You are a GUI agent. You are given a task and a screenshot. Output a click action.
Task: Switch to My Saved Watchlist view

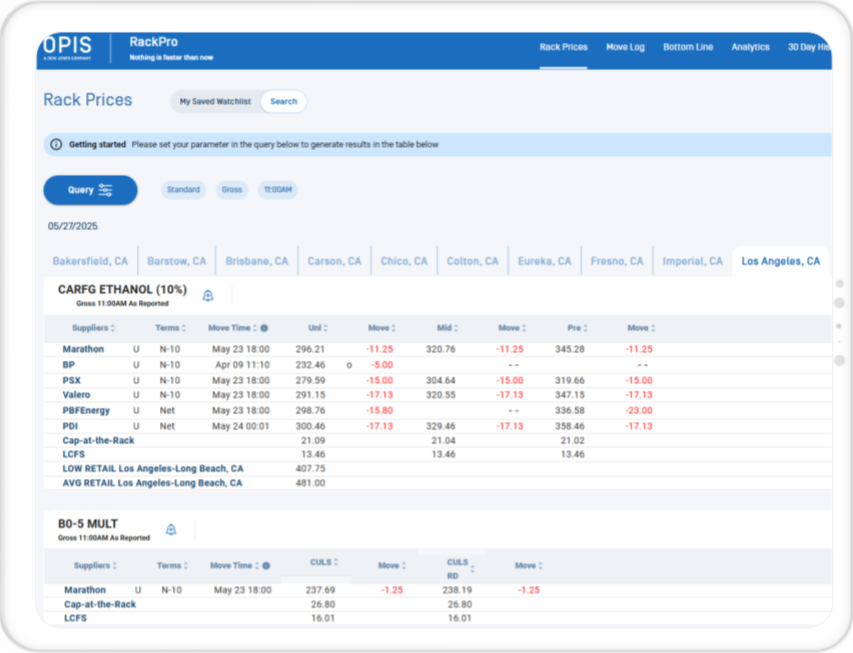pos(216,101)
